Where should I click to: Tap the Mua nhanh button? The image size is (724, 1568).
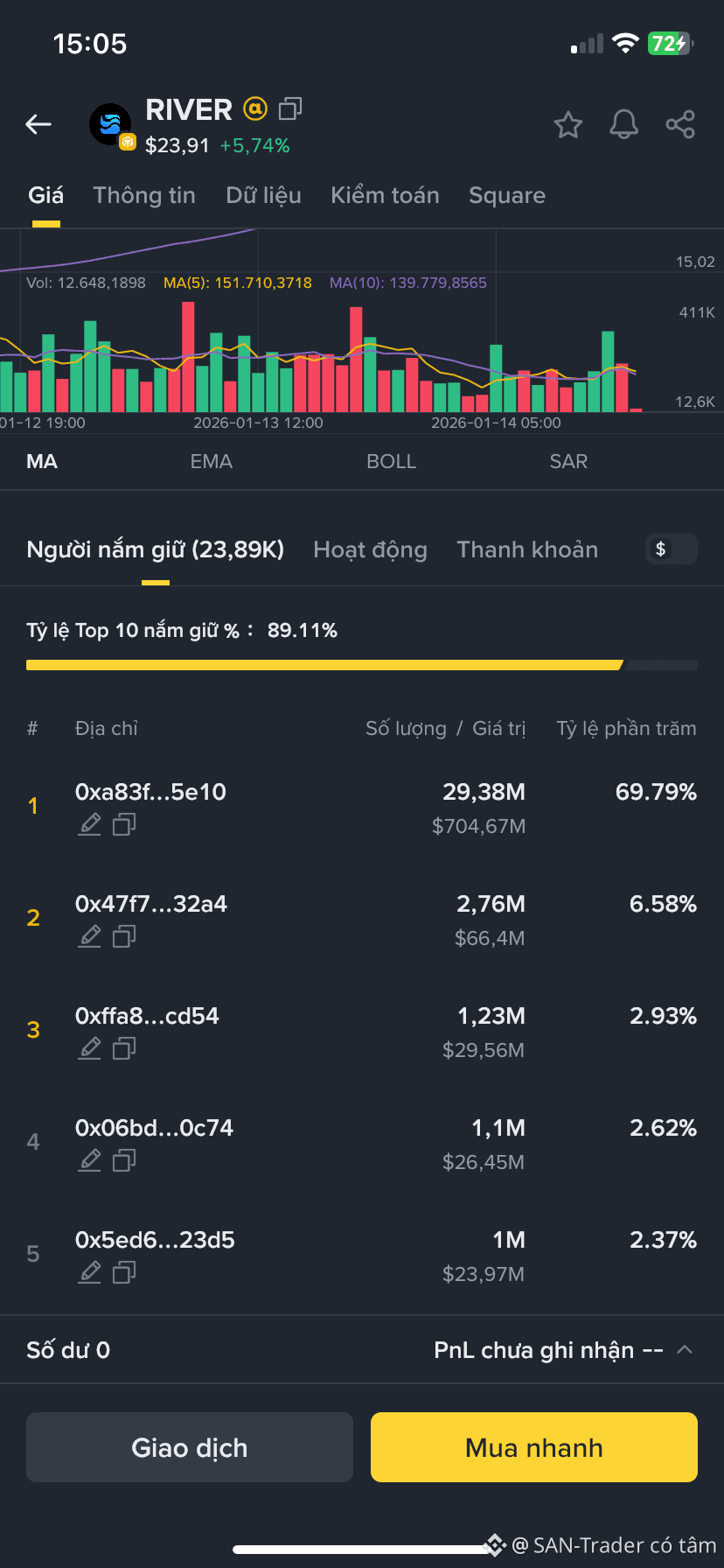click(x=534, y=1447)
